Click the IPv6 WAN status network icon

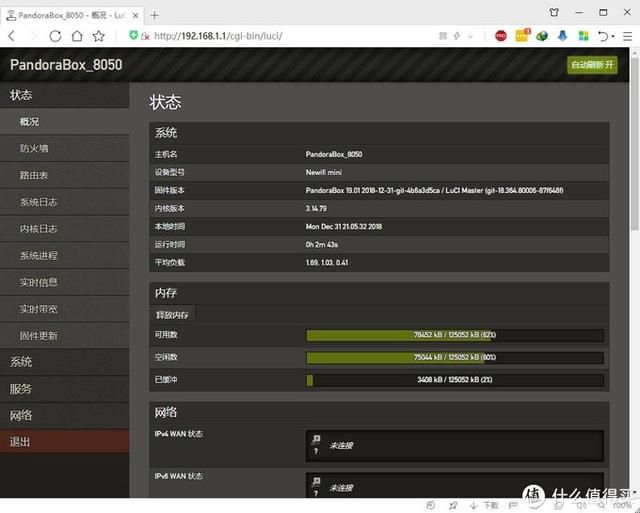316,482
